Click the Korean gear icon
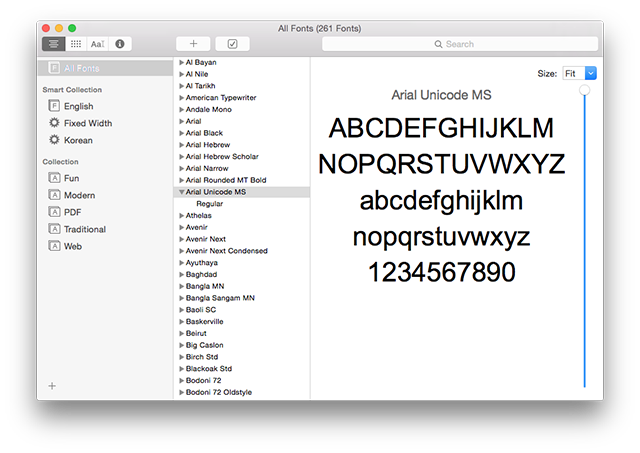640x453 pixels. click(54, 140)
